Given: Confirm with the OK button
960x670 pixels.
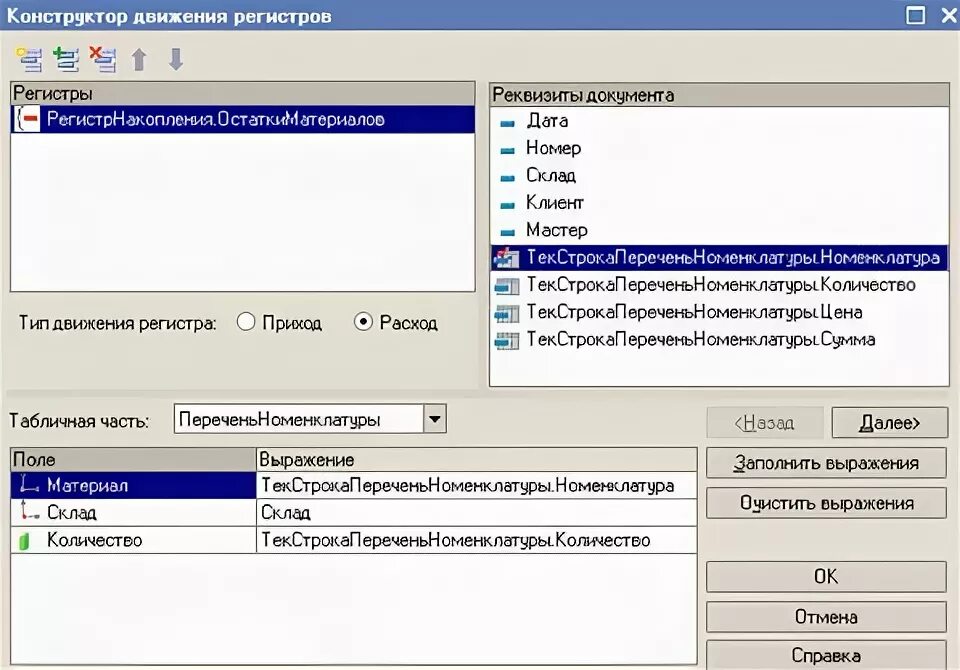Looking at the screenshot, I should point(826,576).
